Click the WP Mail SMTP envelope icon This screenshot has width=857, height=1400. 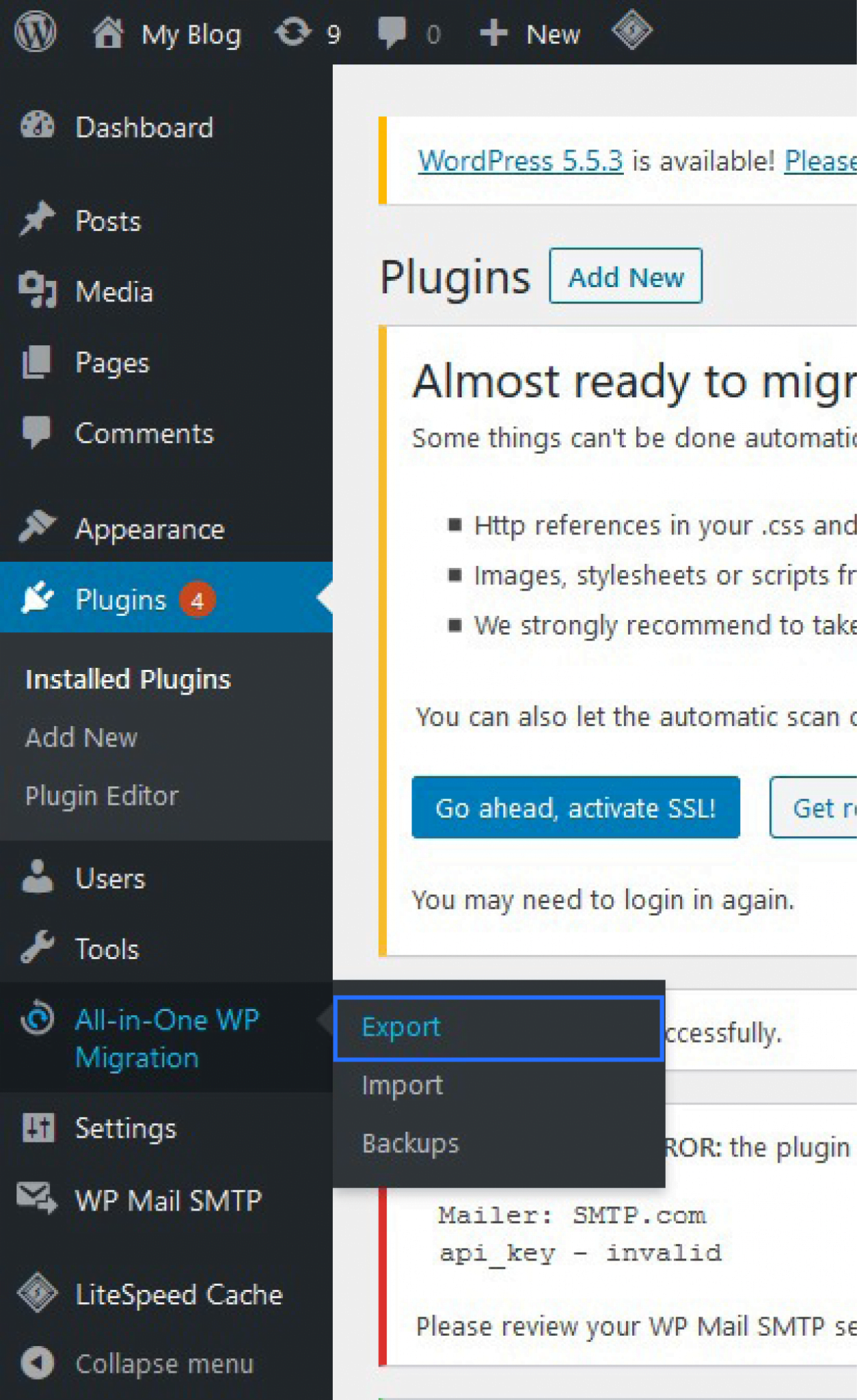37,1198
